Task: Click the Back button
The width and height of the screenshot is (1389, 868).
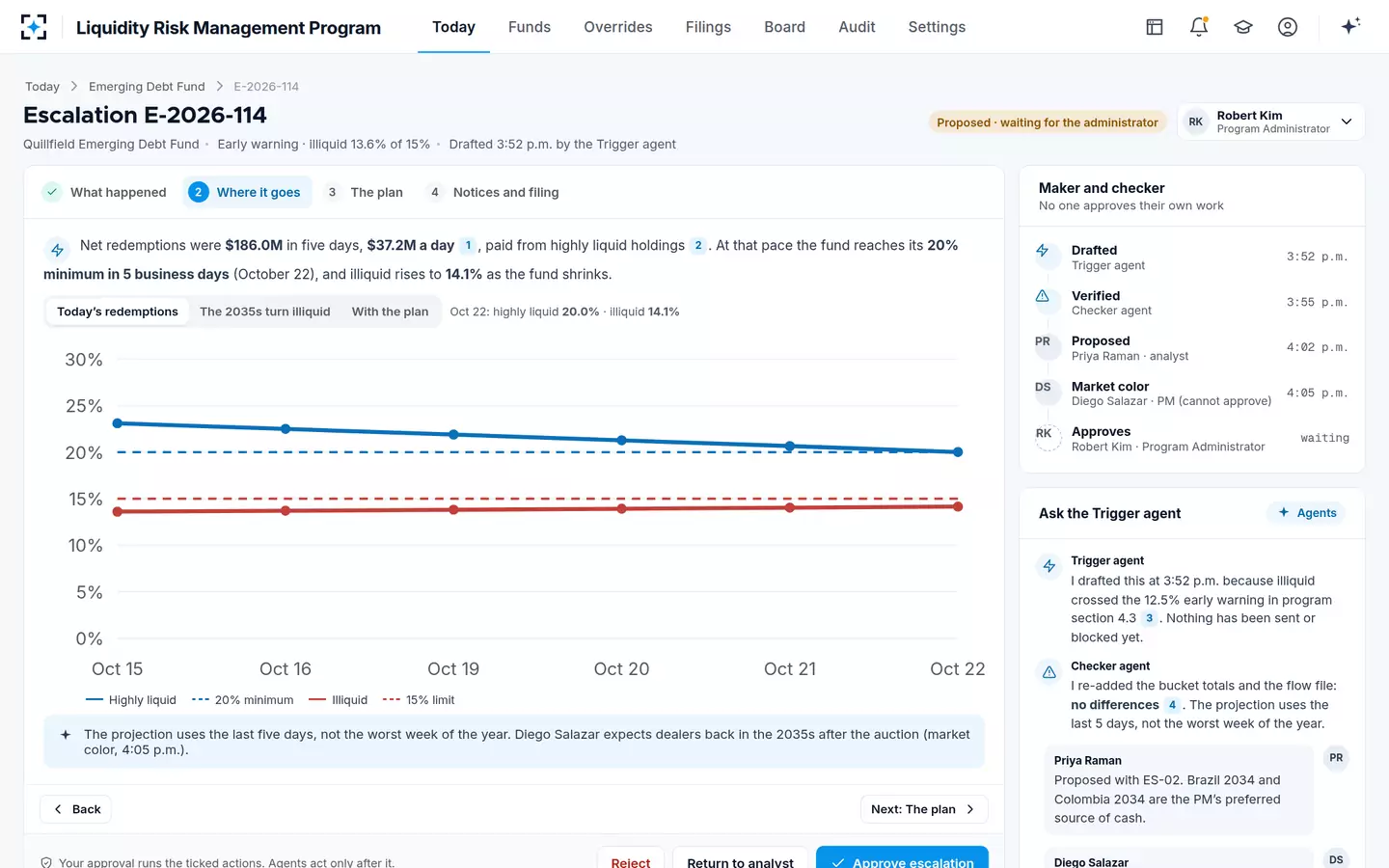Action: [75, 809]
